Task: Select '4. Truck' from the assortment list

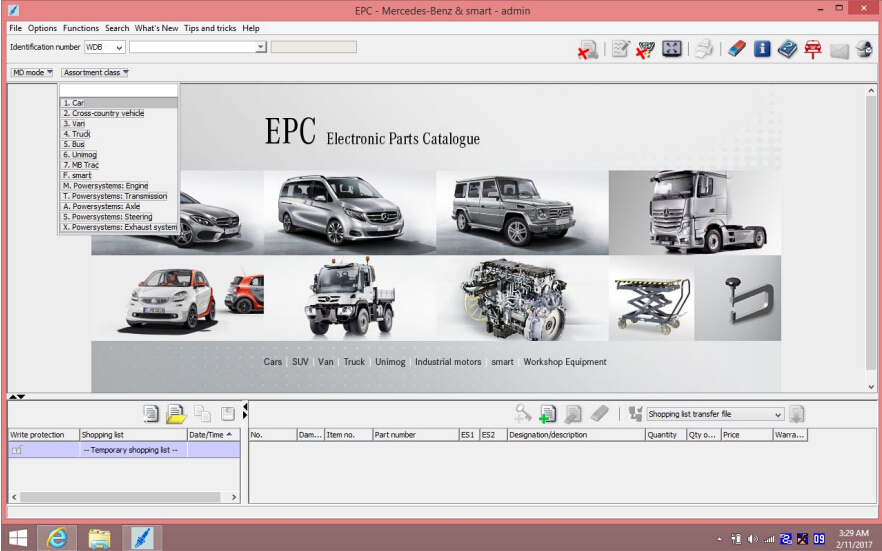Action: (77, 134)
